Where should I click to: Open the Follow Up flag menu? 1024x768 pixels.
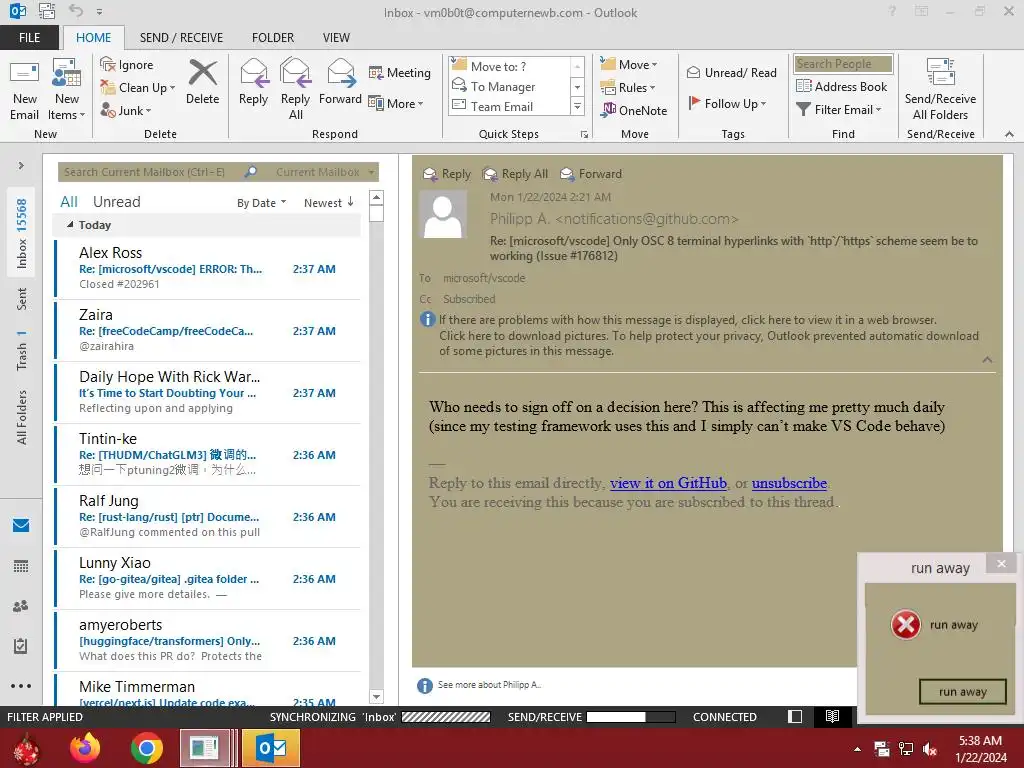pyautogui.click(x=727, y=103)
